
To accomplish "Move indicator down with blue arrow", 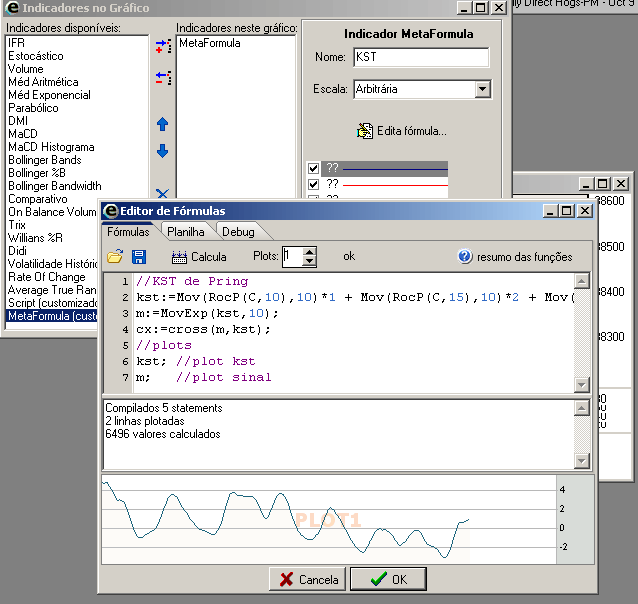I will click(163, 151).
